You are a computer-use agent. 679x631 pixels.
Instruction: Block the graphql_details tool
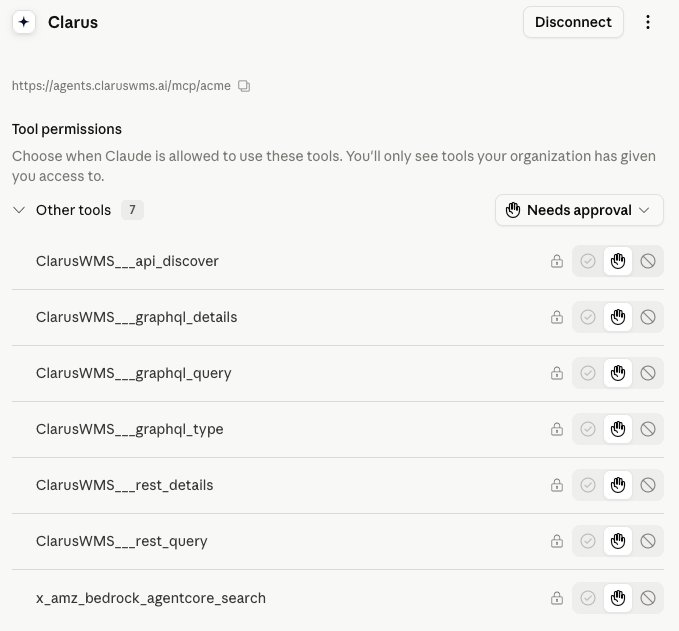pyautogui.click(x=648, y=317)
